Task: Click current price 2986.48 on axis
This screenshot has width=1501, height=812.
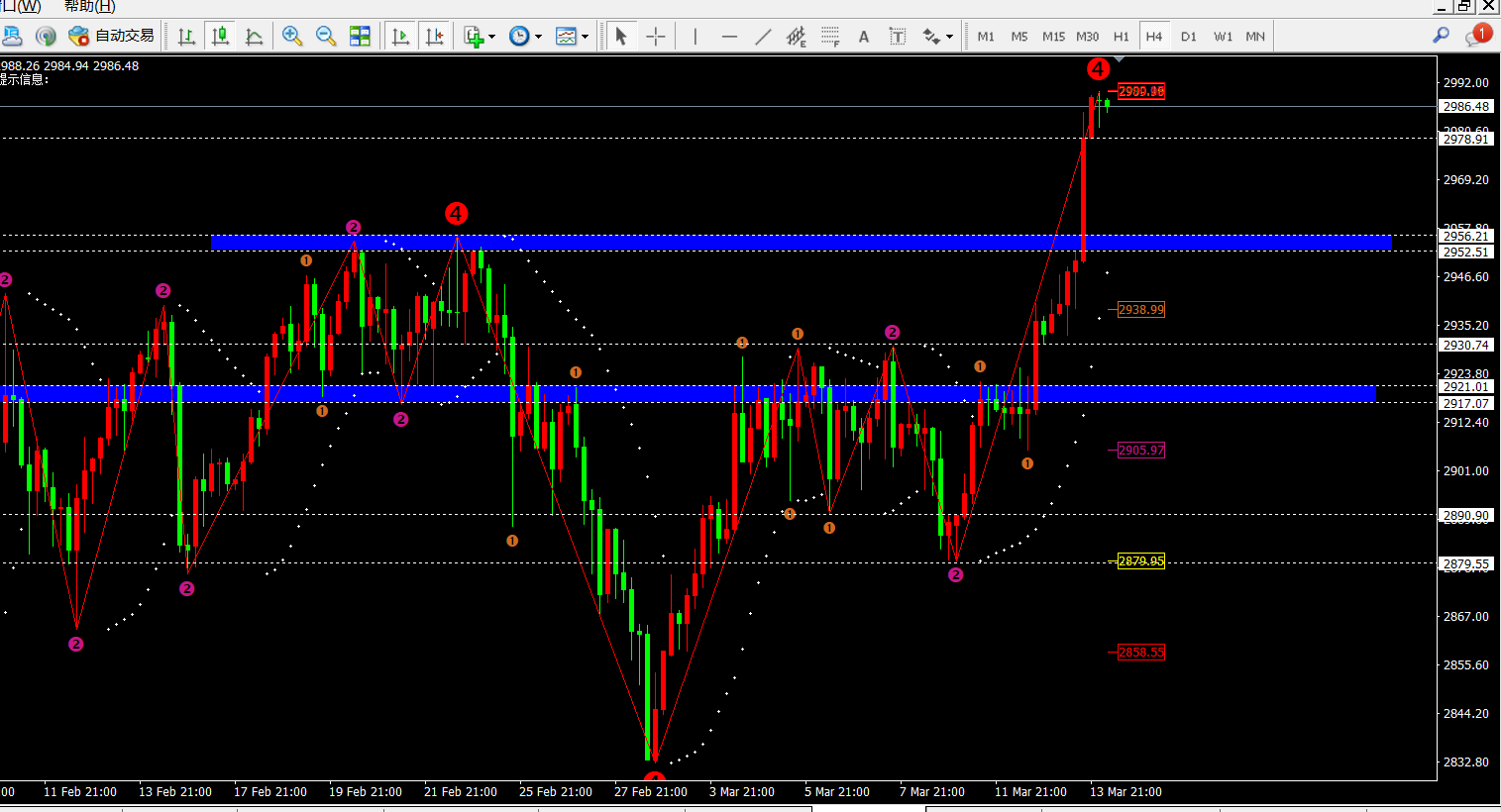Action: pos(1465,107)
